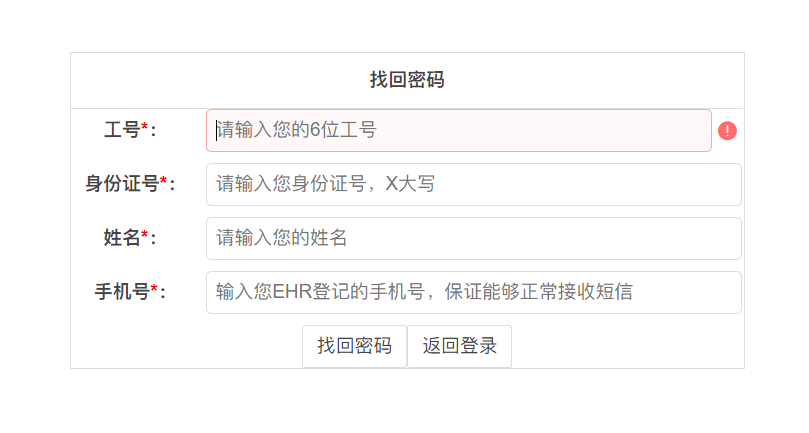This screenshot has width=809, height=433.
Task: Click the placeholder mentioning EHR登记的手机号
Action: point(424,292)
